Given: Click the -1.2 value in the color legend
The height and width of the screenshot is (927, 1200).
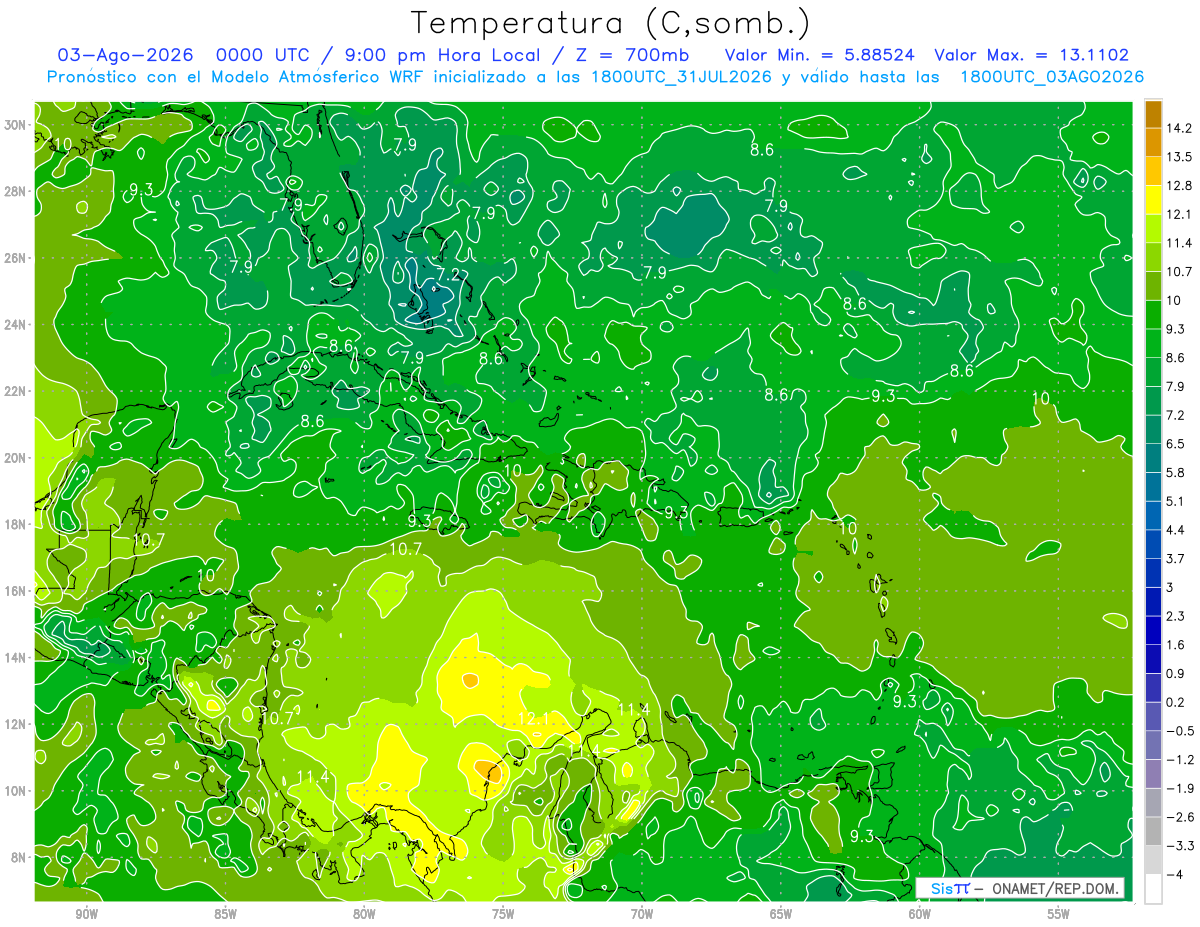Looking at the screenshot, I should click(x=1180, y=759).
